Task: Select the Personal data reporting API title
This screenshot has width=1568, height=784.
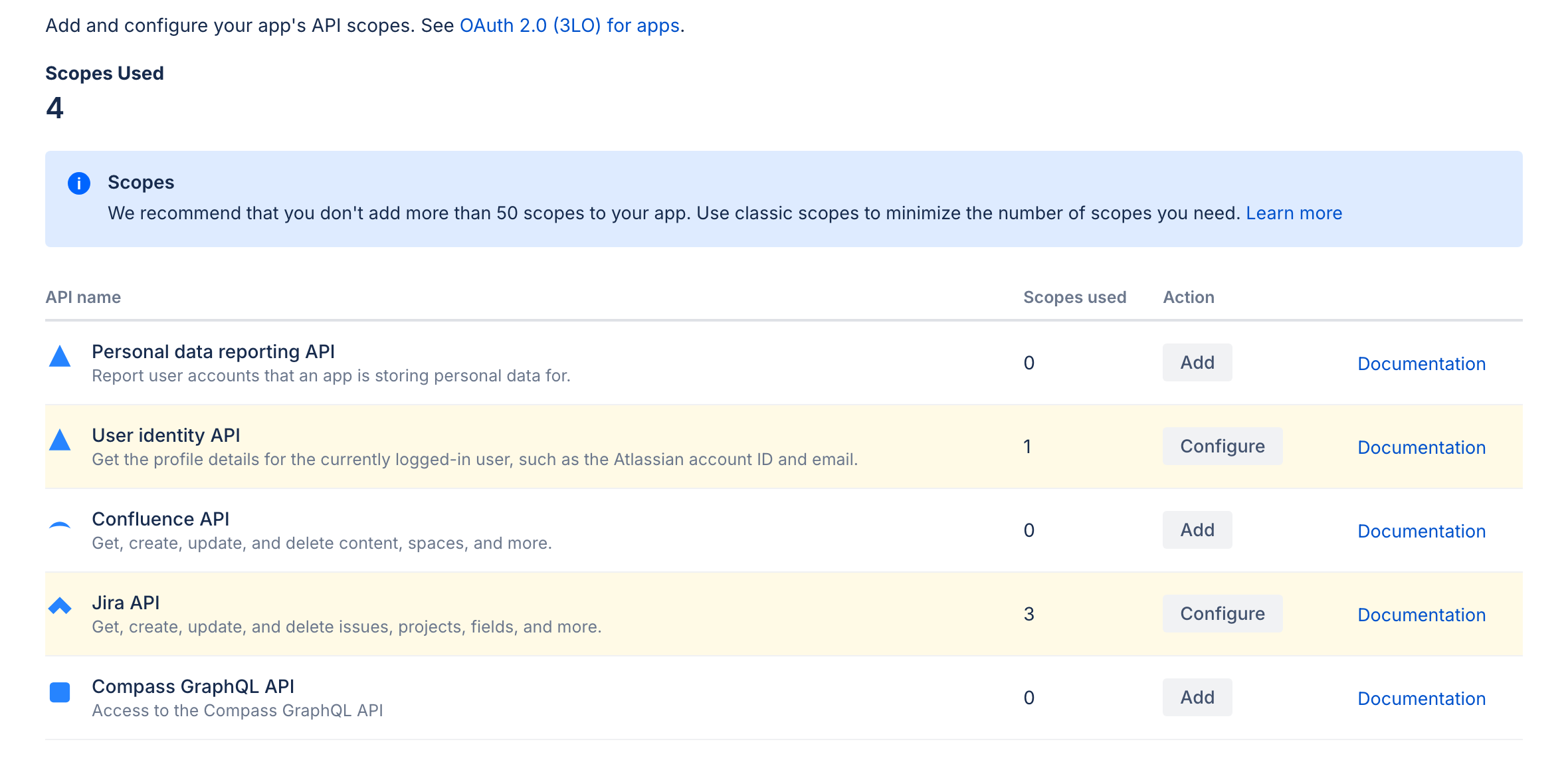Action: 213,351
